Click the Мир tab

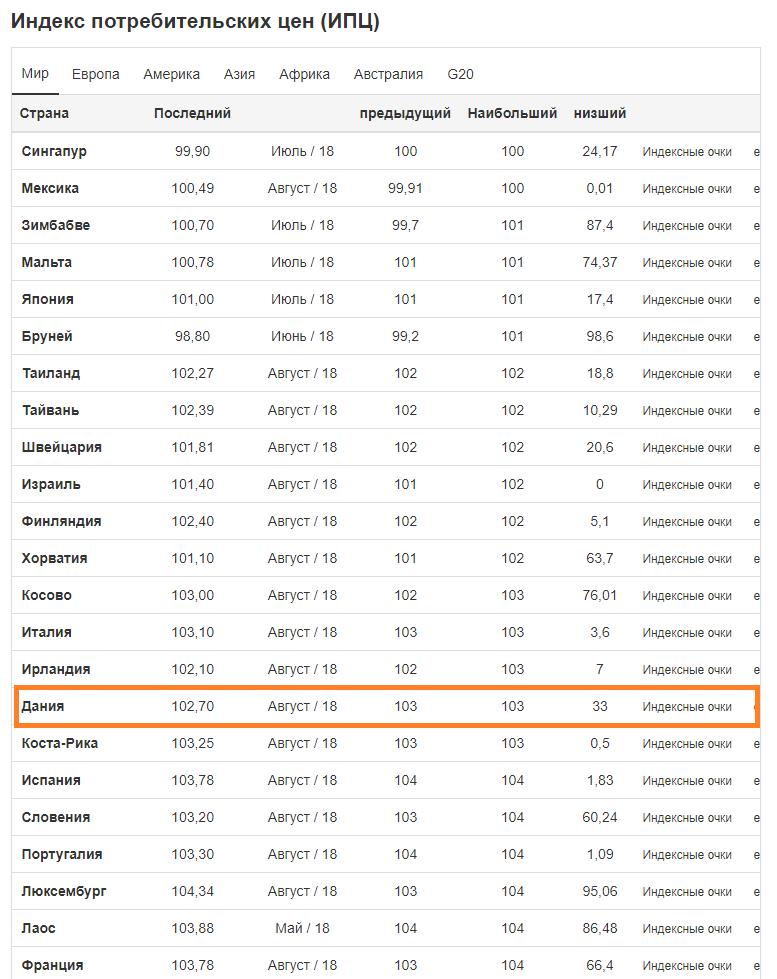[35, 74]
